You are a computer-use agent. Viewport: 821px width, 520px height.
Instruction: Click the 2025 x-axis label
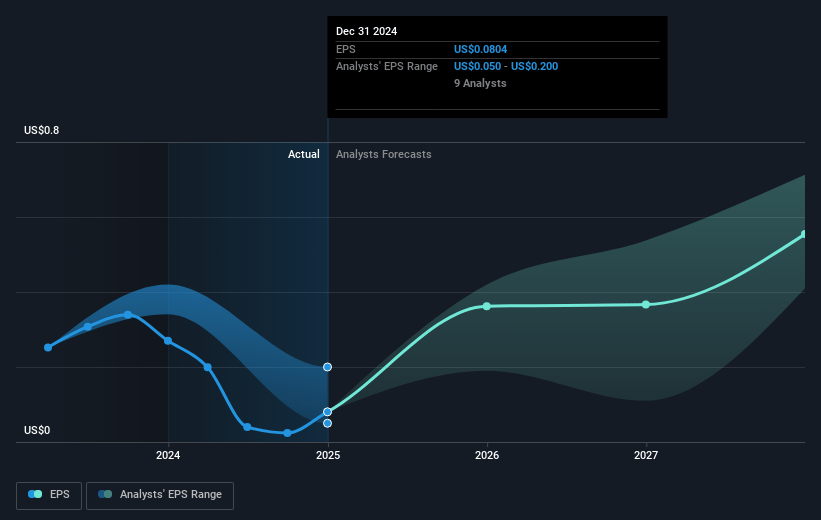pyautogui.click(x=328, y=455)
